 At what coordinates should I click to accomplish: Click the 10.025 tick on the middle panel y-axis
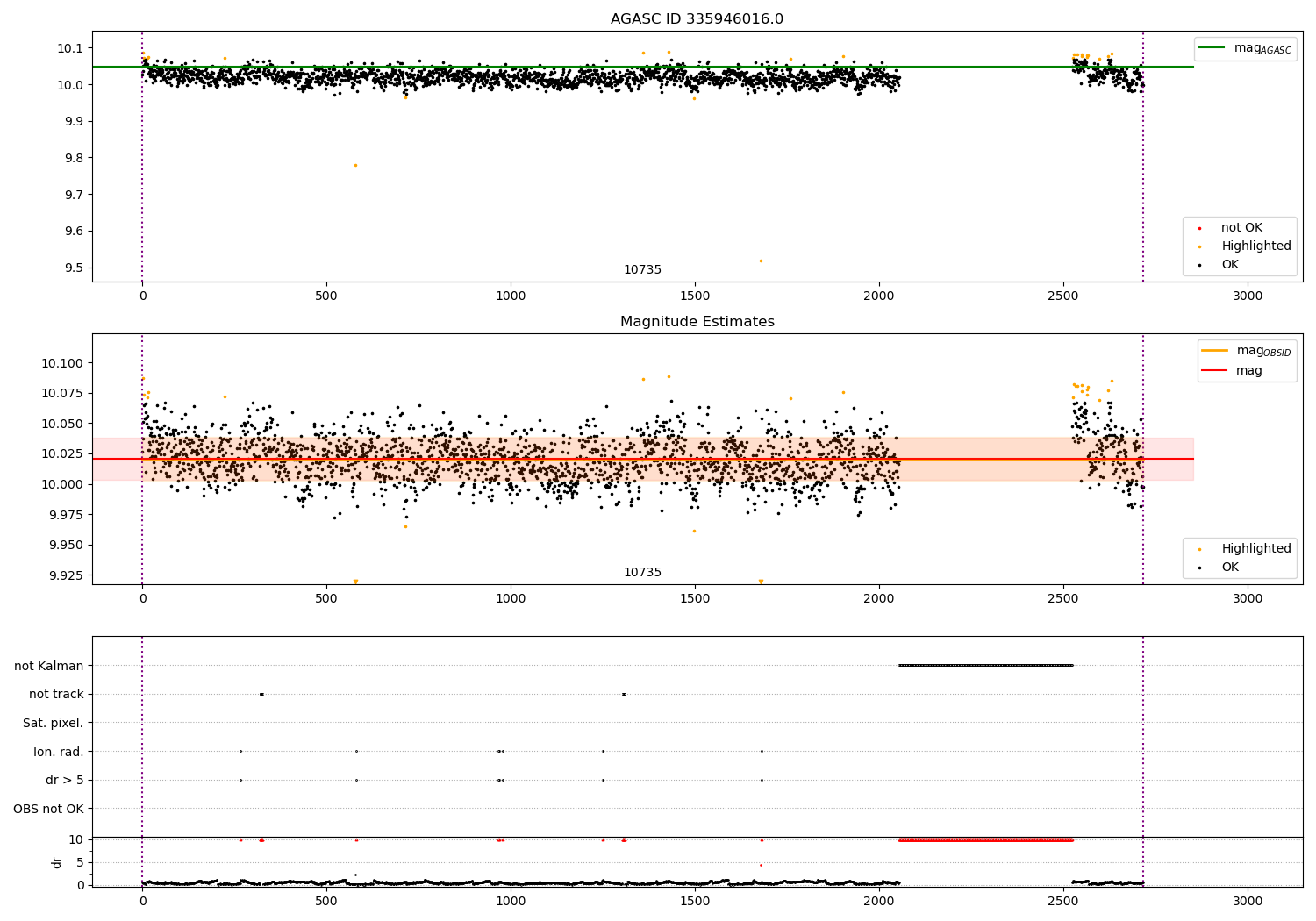63,453
